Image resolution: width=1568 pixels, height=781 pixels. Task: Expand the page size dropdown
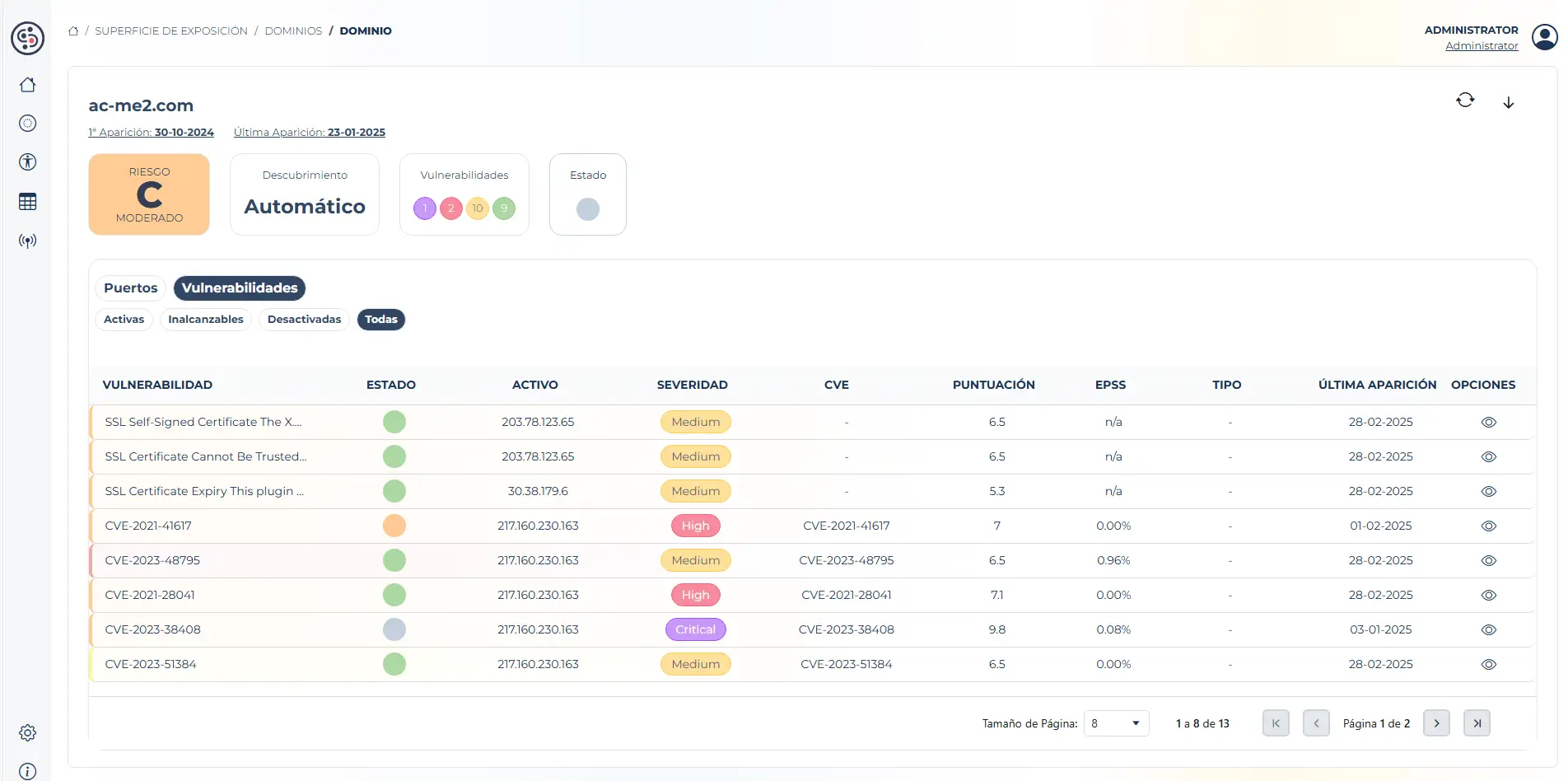[x=1116, y=723]
